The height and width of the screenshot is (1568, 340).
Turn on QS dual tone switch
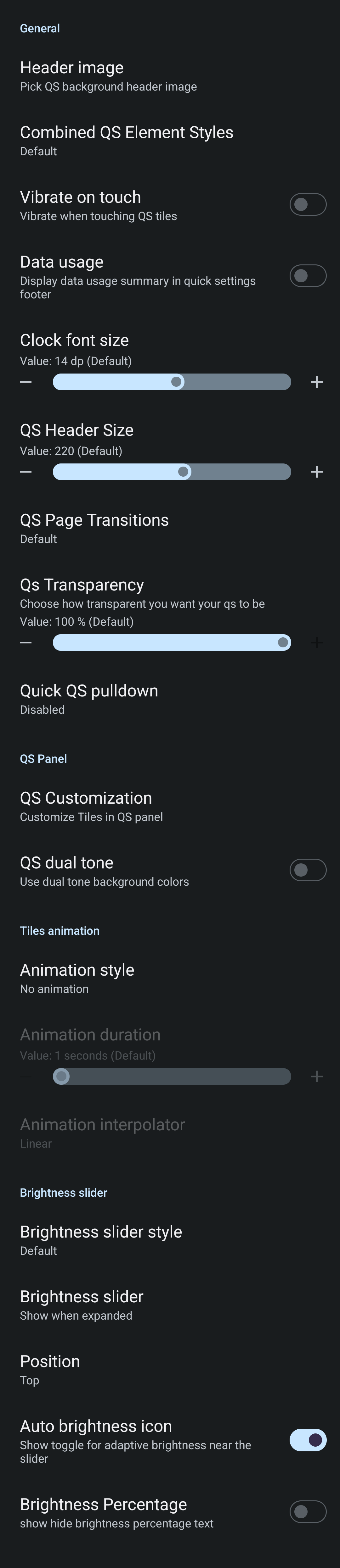tap(308, 870)
